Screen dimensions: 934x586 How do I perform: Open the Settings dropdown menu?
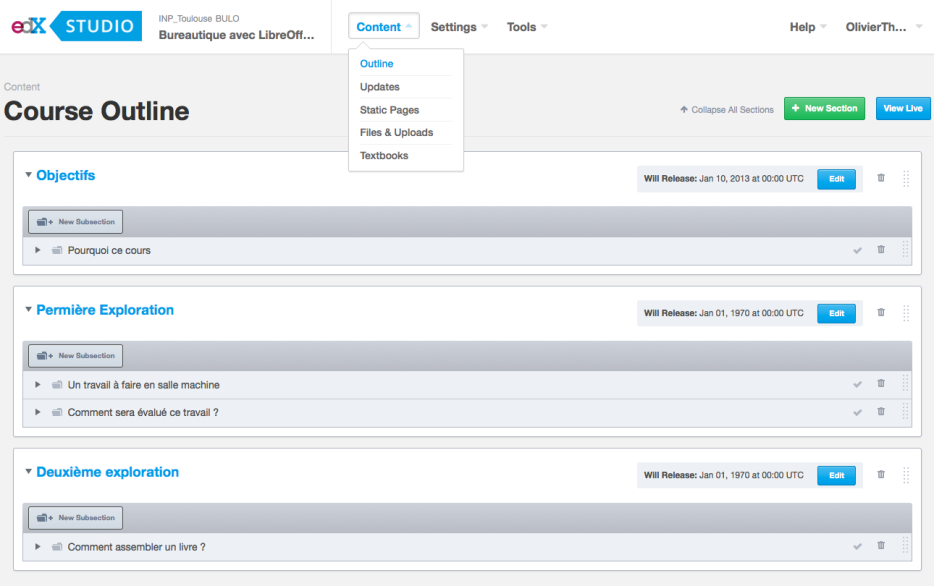459,27
